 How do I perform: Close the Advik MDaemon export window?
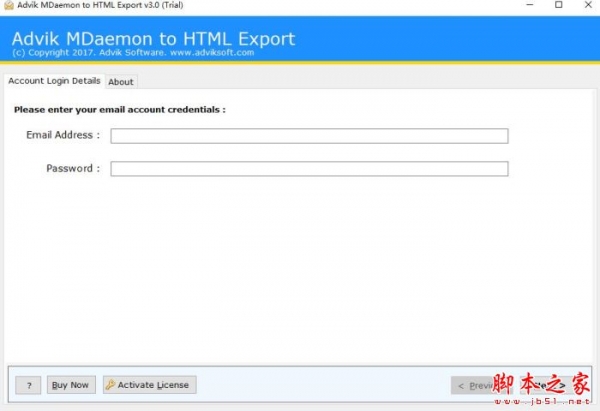pos(588,5)
